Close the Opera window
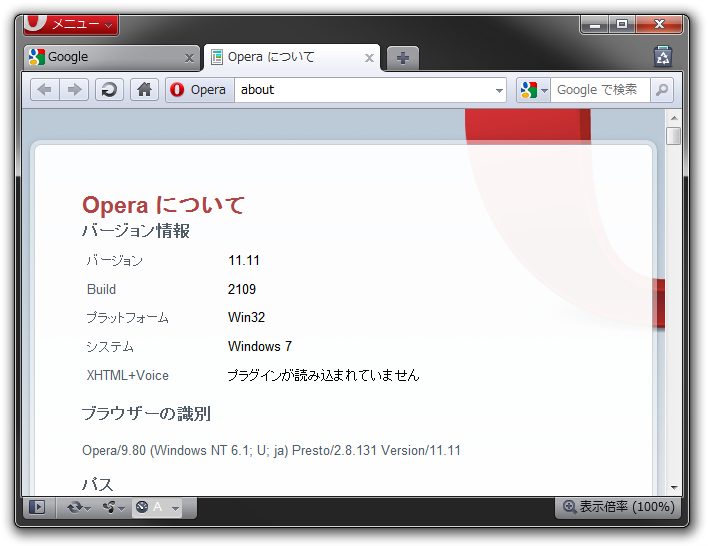This screenshot has height=546, width=708. click(x=659, y=24)
